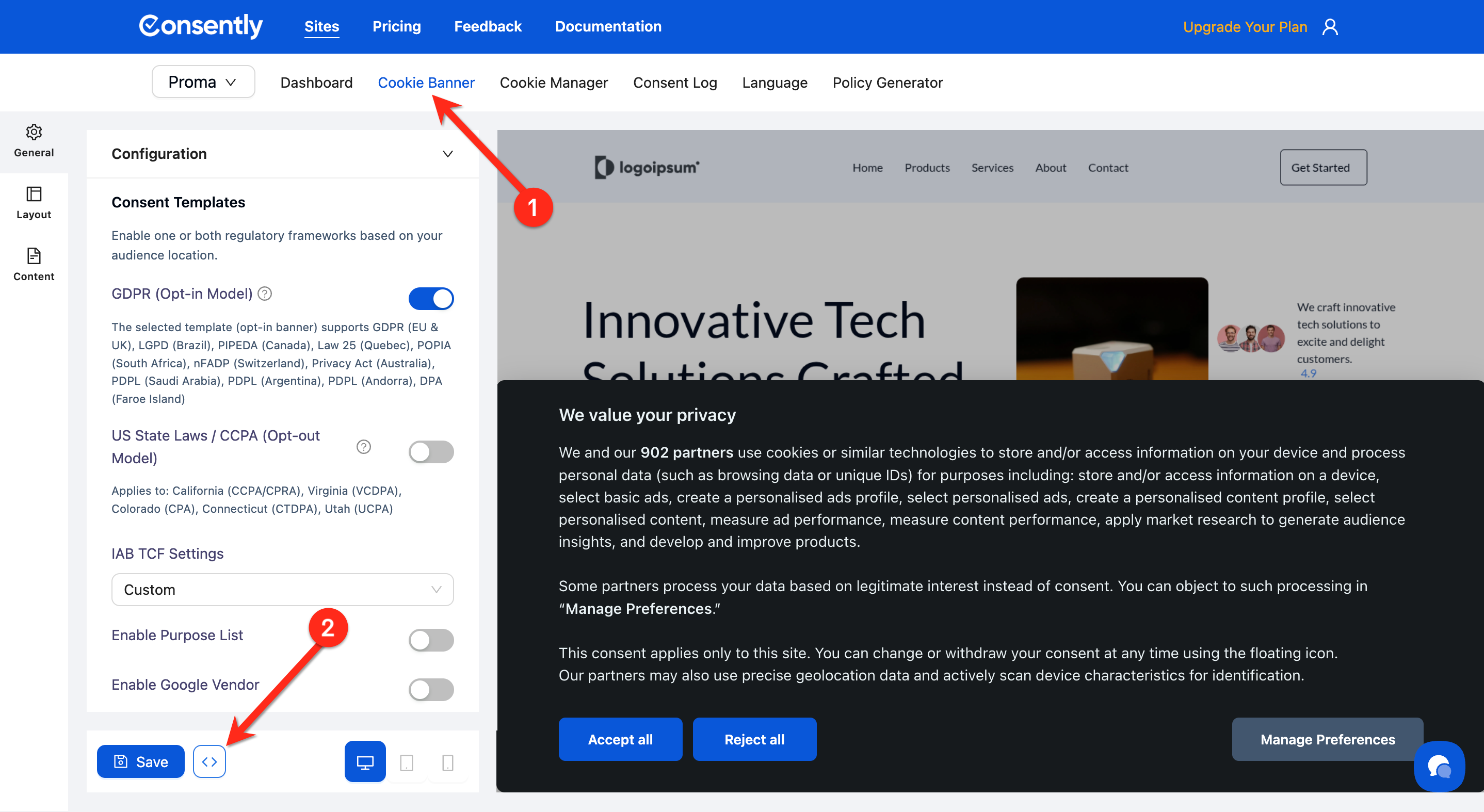The image size is (1484, 812).
Task: Go to the Cookie Manager tab
Action: click(x=553, y=83)
